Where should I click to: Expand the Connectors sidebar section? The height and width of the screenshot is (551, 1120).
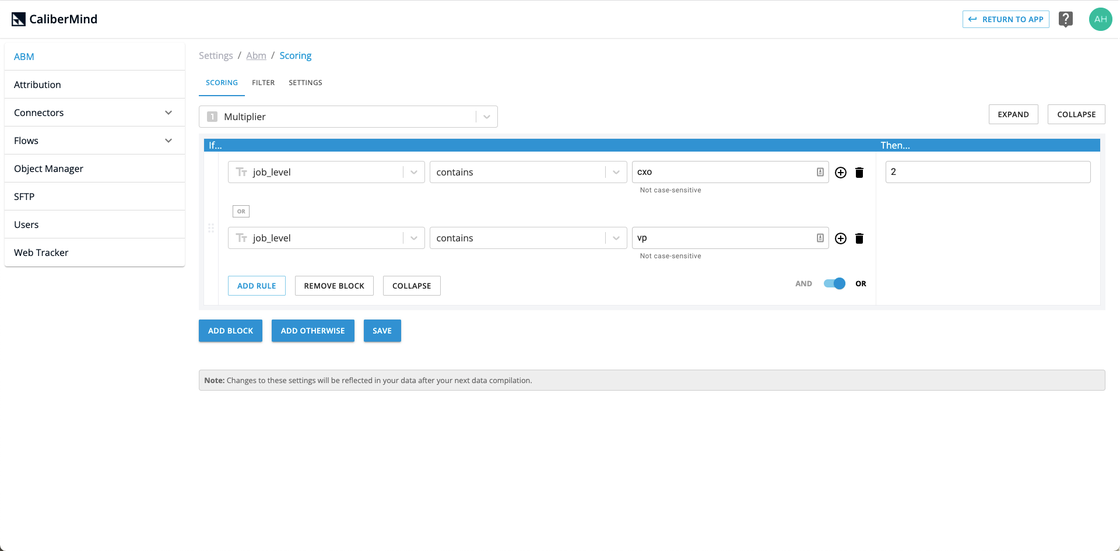click(94, 113)
